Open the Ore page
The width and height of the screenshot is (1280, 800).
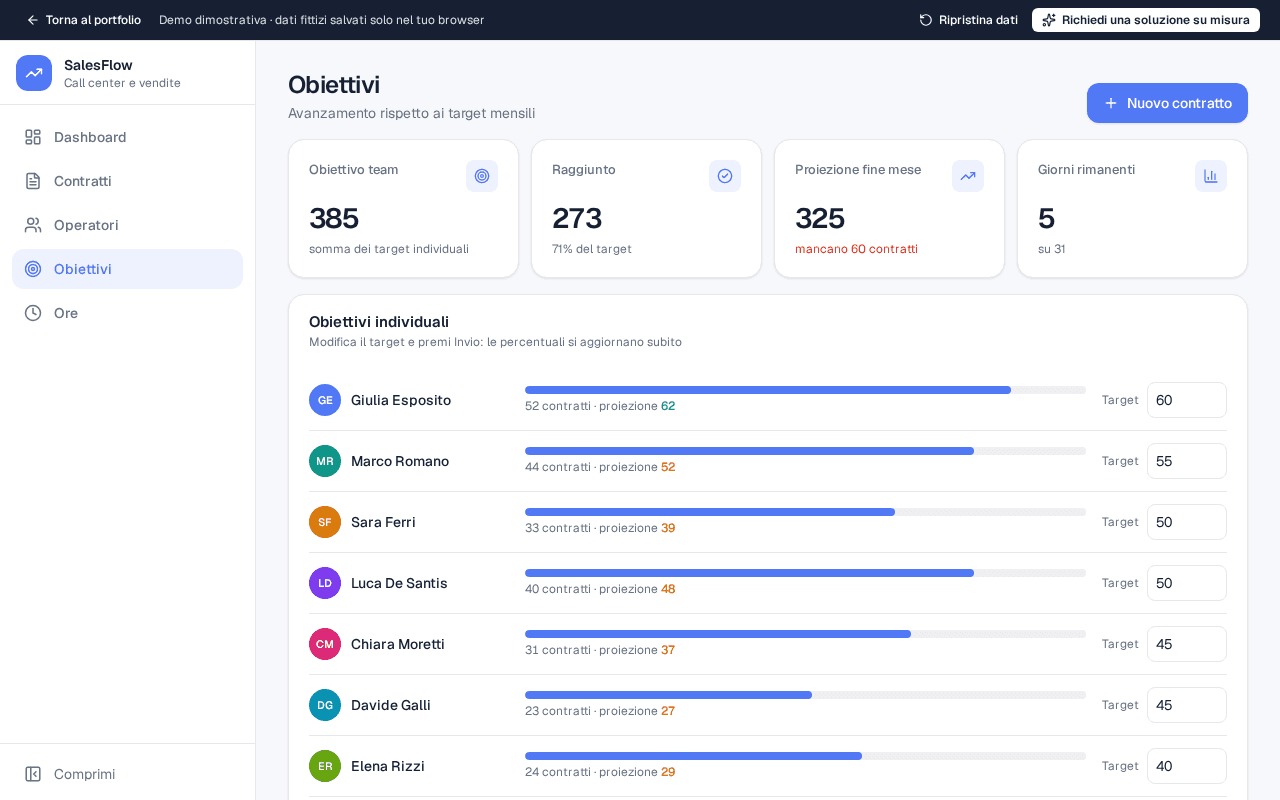pyautogui.click(x=127, y=313)
